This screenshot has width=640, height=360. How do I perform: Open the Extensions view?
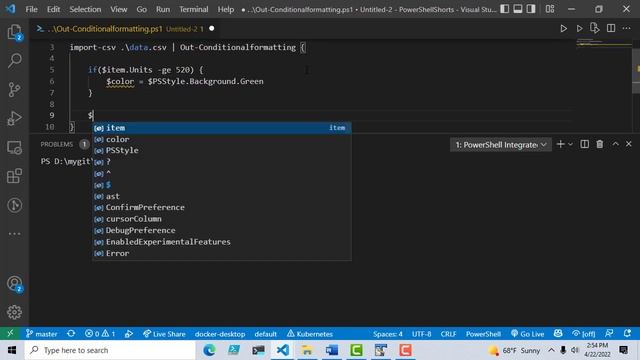coord(14,176)
